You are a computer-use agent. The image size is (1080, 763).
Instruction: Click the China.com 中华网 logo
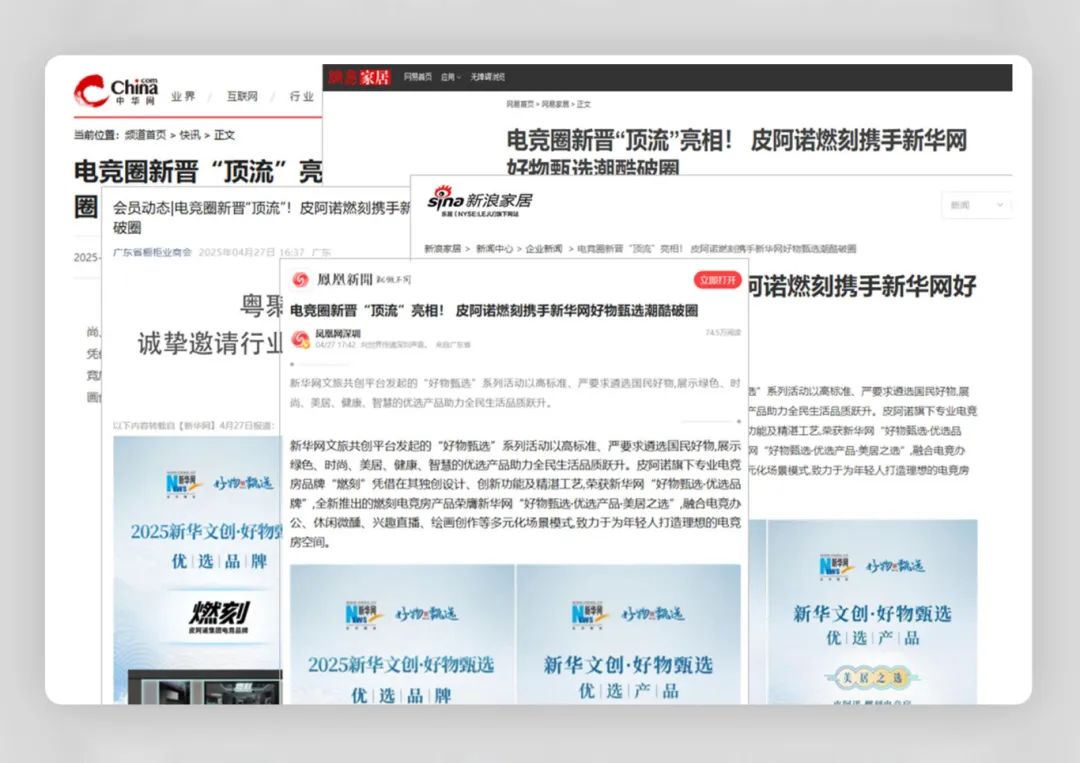[x=115, y=91]
